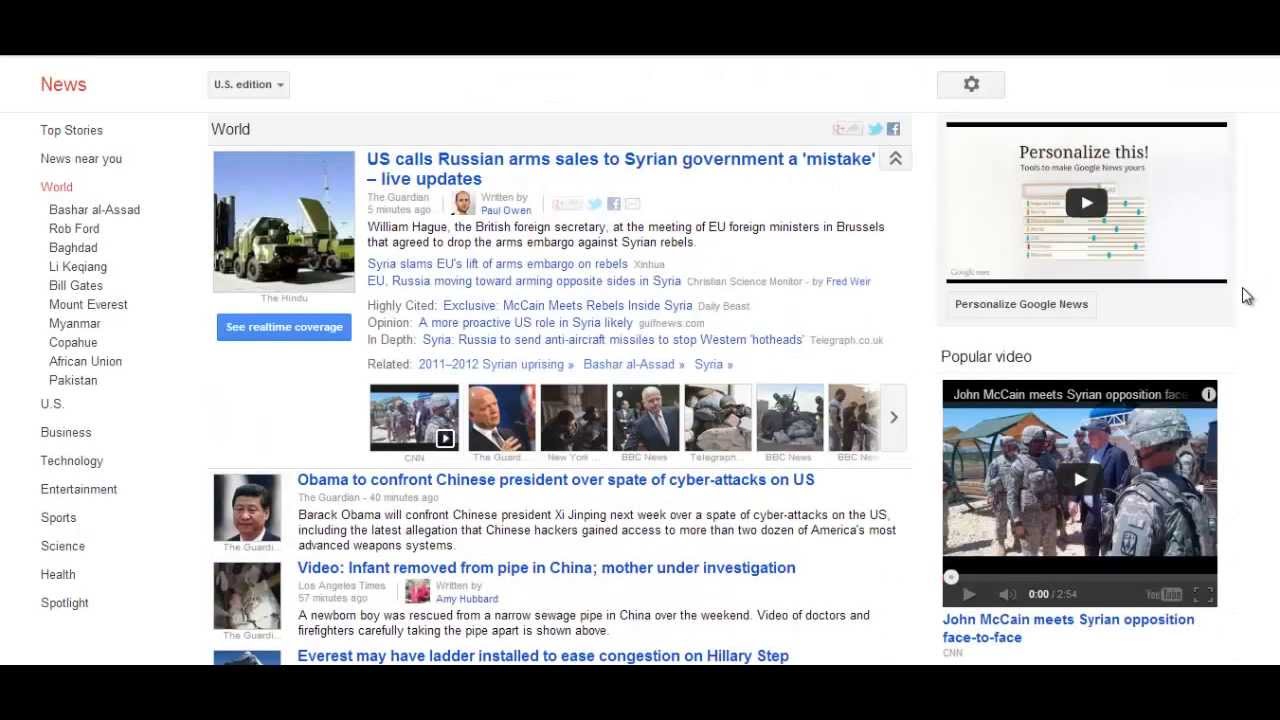1280x720 pixels.
Task: Share World section on Twitter
Action: 875,129
